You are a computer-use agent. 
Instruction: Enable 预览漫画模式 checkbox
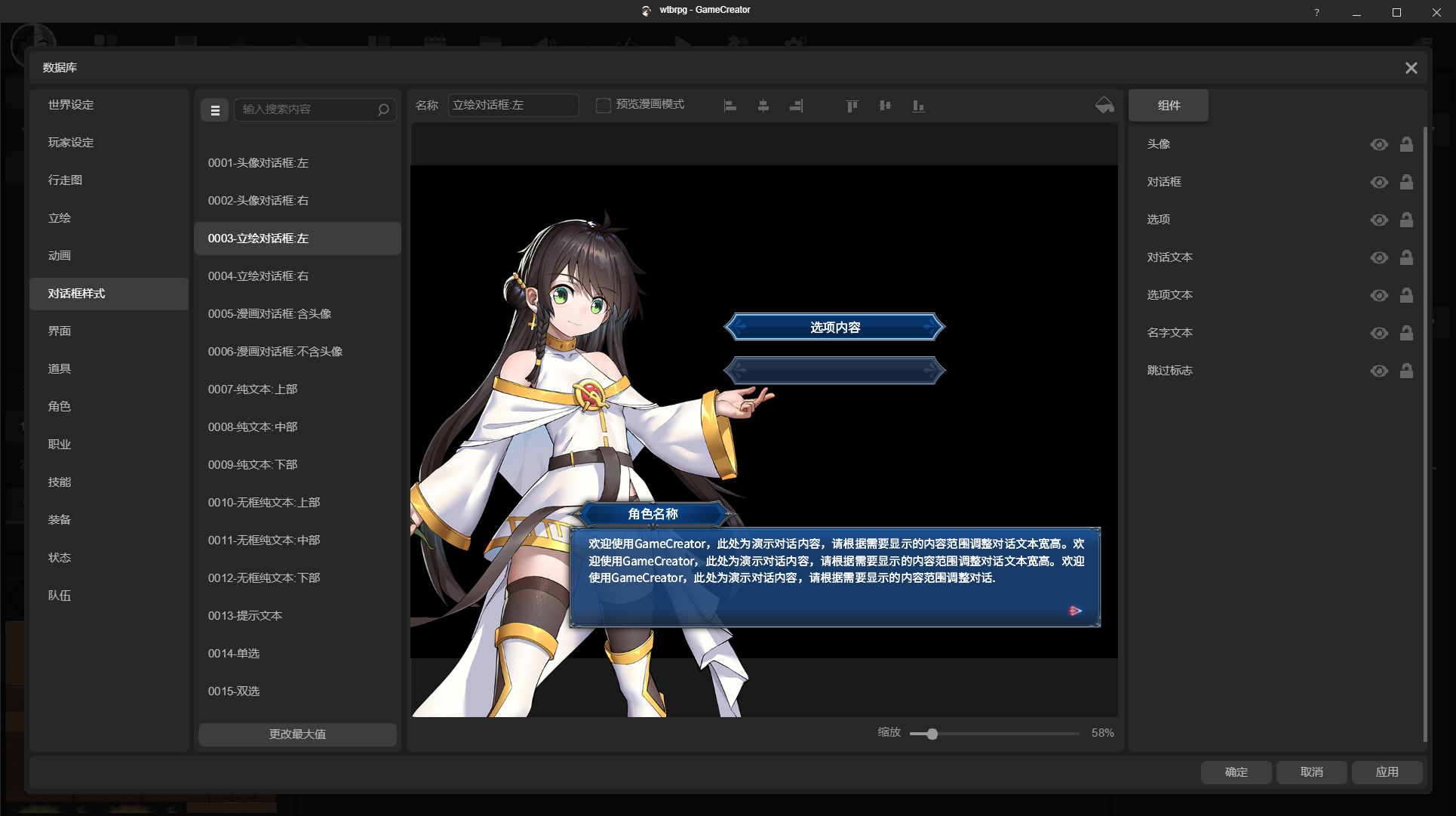point(603,106)
